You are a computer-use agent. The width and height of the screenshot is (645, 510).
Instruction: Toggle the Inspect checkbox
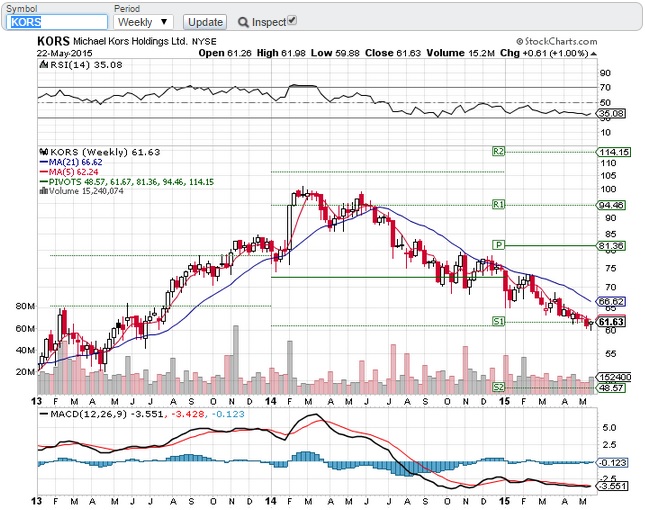292,20
